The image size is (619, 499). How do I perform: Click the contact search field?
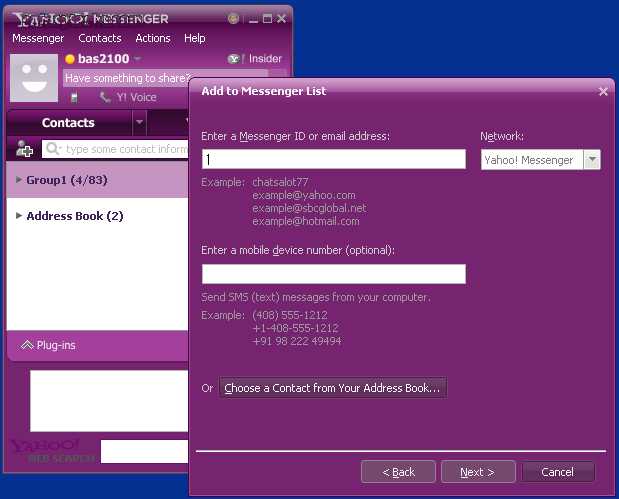[115, 149]
